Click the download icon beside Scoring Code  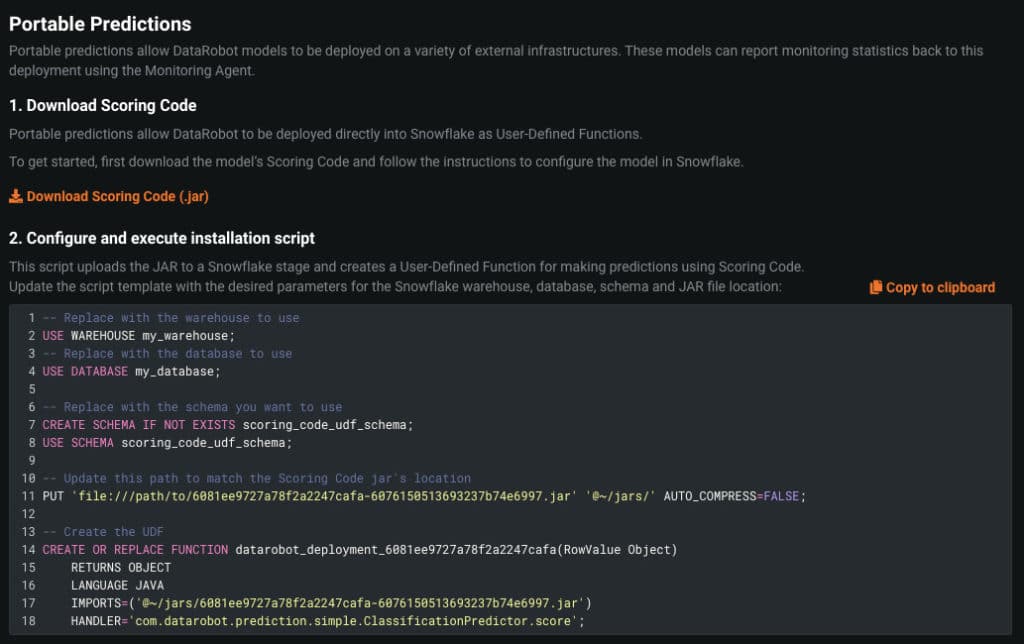click(x=16, y=197)
